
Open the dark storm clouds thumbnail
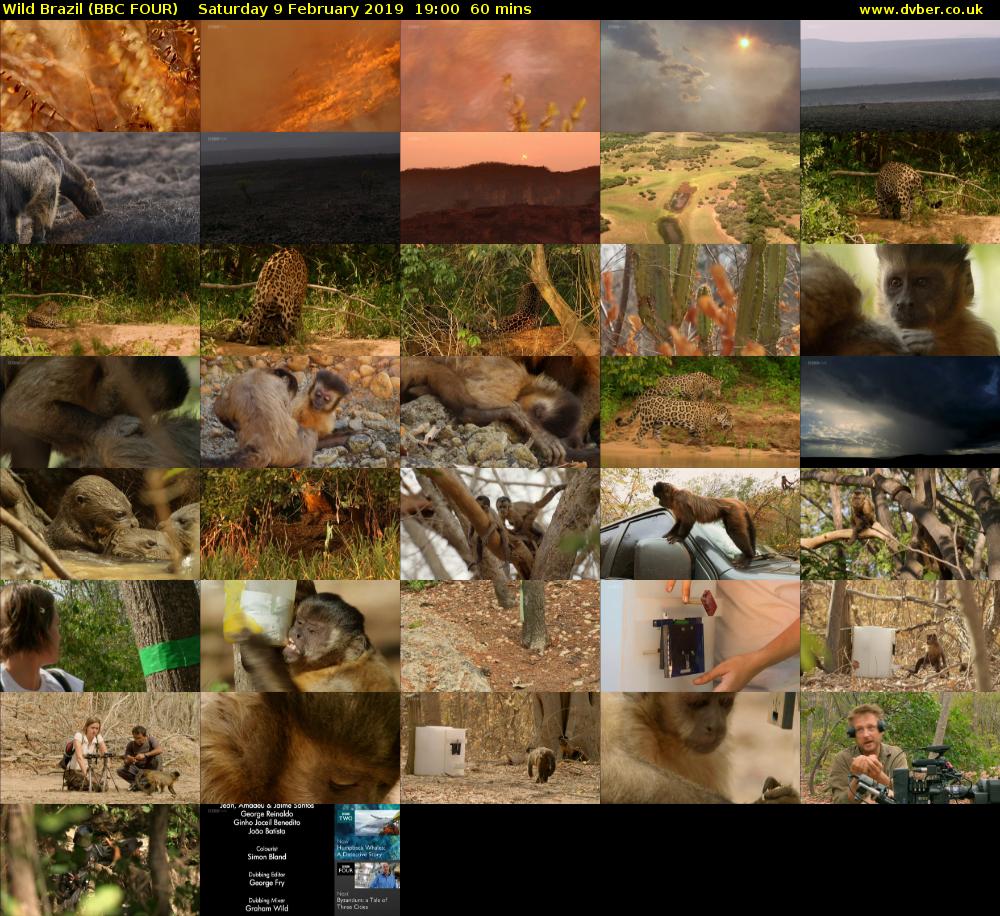click(x=900, y=412)
